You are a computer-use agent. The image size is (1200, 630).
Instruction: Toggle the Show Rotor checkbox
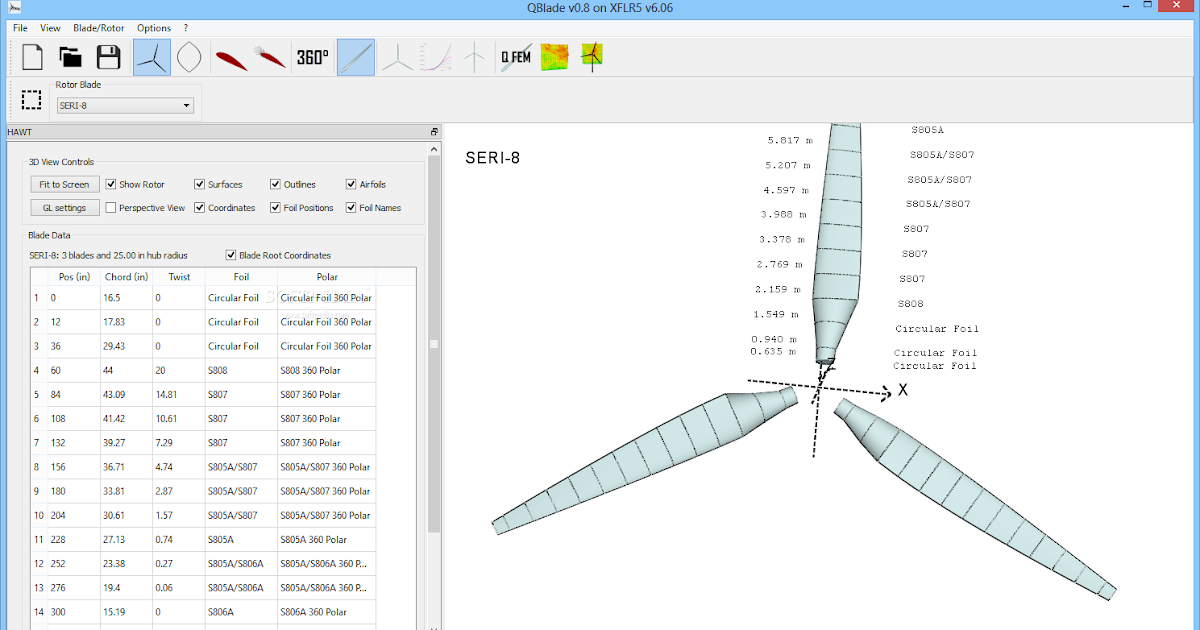(x=111, y=184)
